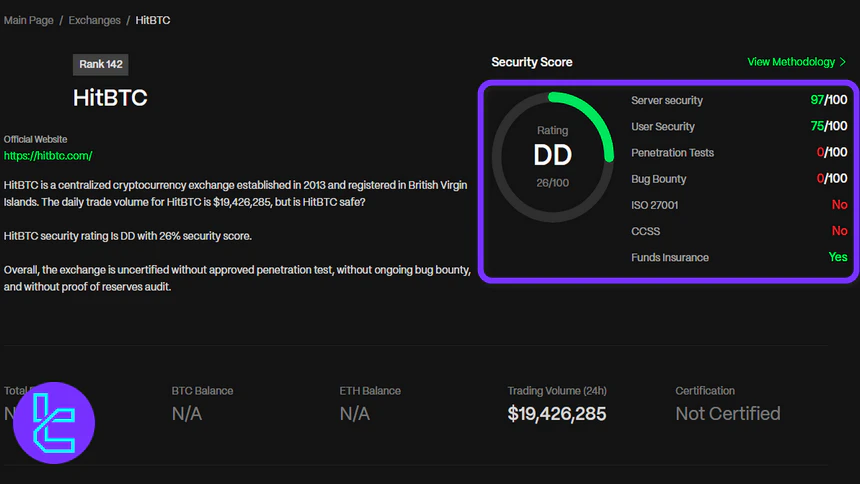This screenshot has width=860, height=484.
Task: Click the Funds Insurance Yes value
Action: pos(837,257)
